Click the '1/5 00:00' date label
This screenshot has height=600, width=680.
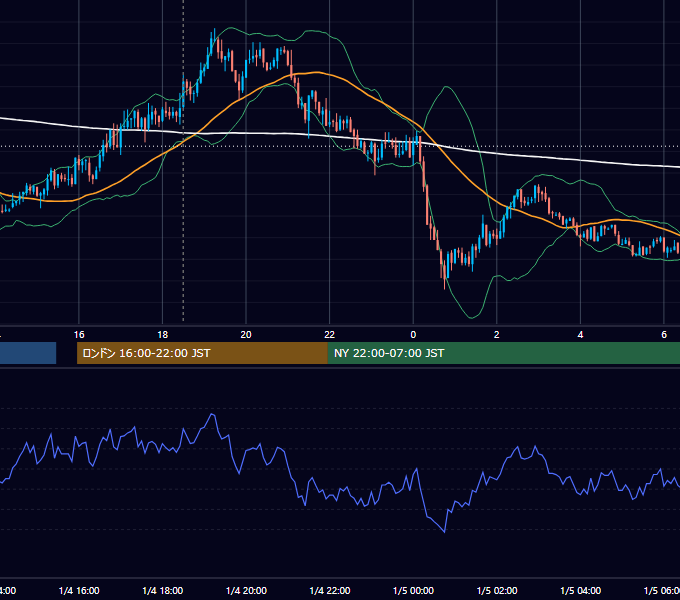coord(413,590)
